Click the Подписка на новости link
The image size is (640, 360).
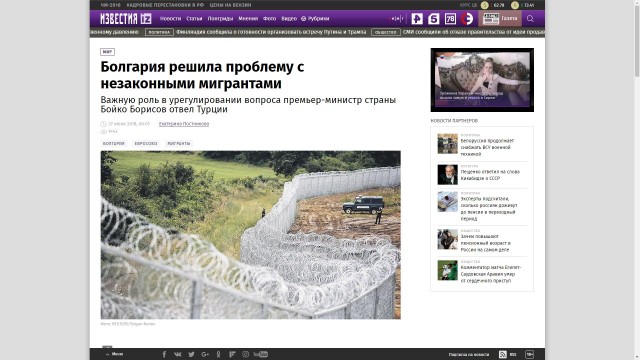pyautogui.click(x=469, y=354)
